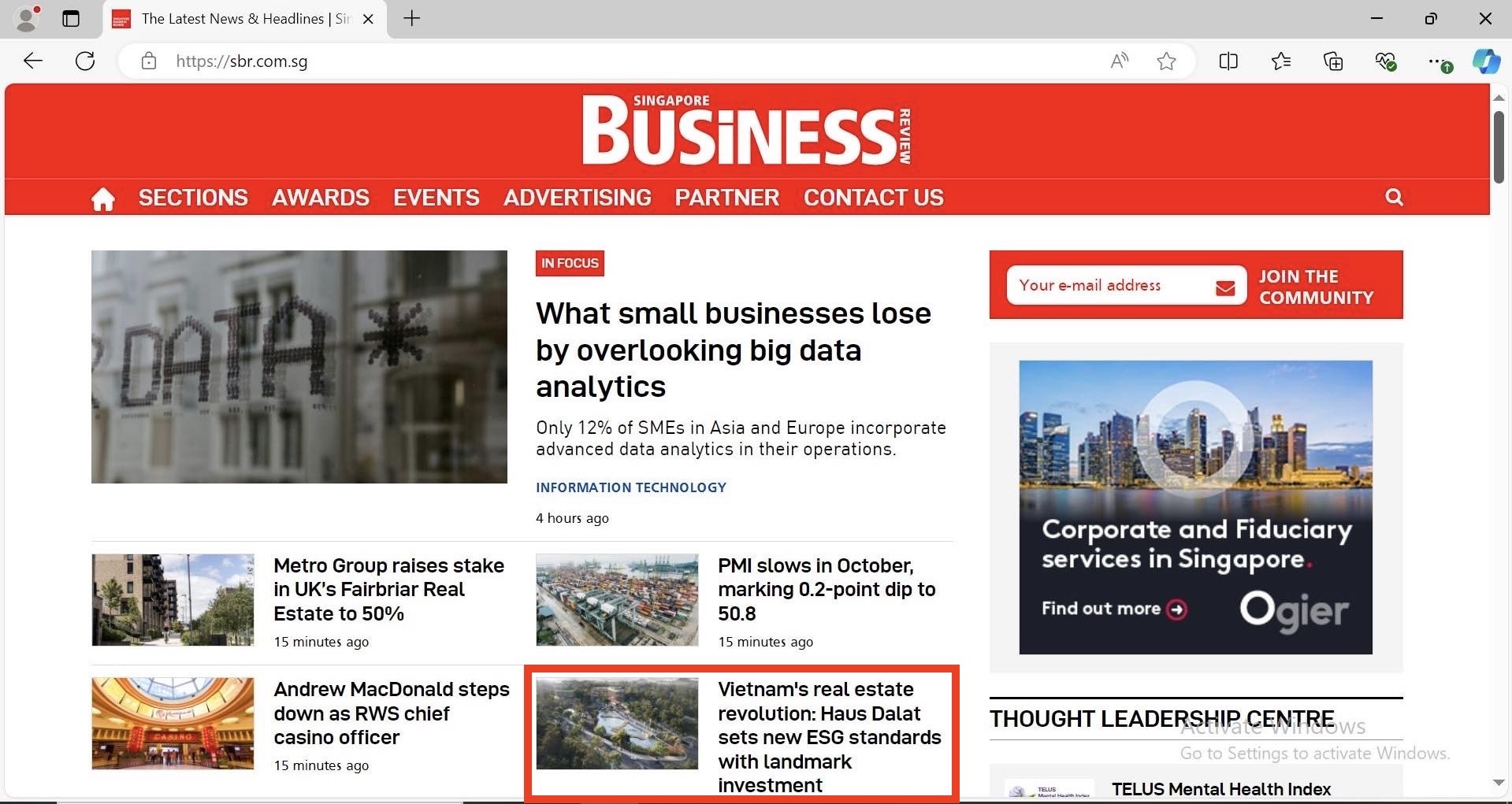Click the INFORMATION TECHNOLOGY category link

(631, 487)
